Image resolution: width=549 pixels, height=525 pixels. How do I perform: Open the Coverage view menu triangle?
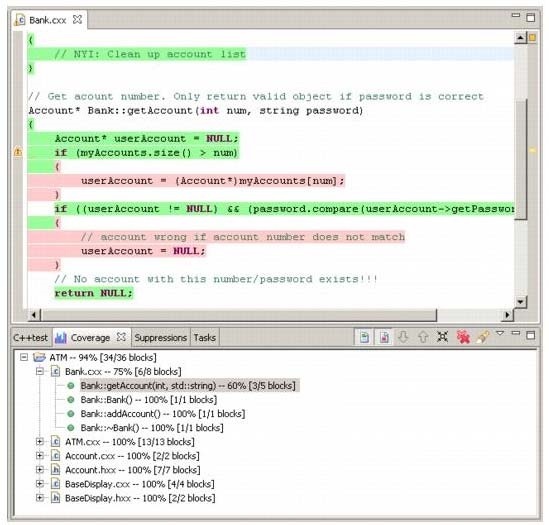tap(500, 333)
